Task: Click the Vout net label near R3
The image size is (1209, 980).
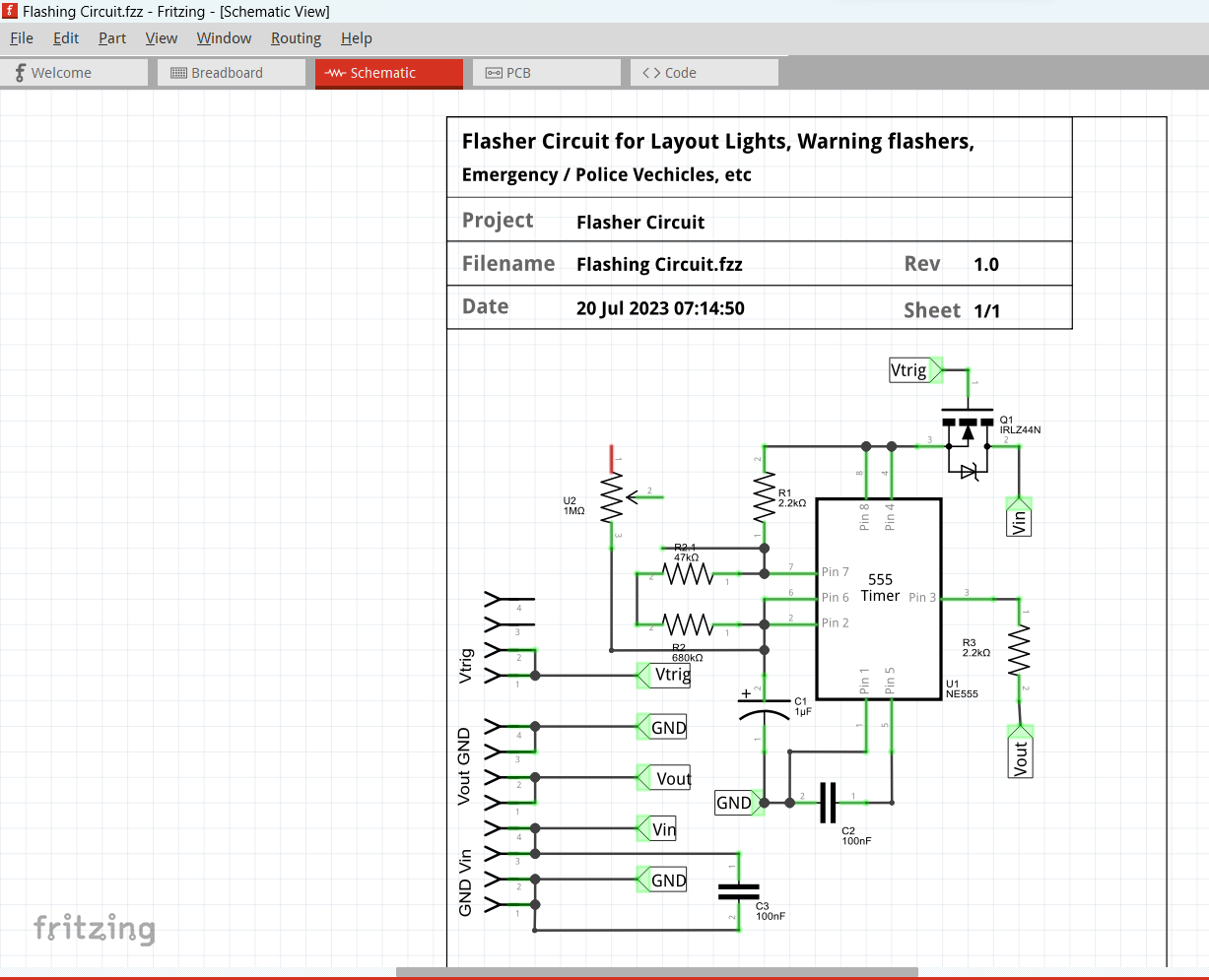Action: pyautogui.click(x=1020, y=756)
